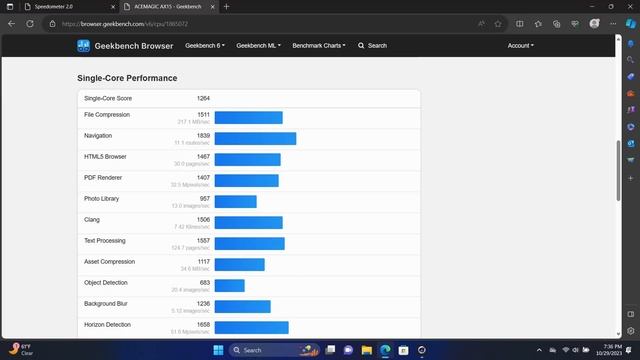Screen dimensions: 640x360
Task: Open the read aloud icon in address bar
Action: click(482, 24)
